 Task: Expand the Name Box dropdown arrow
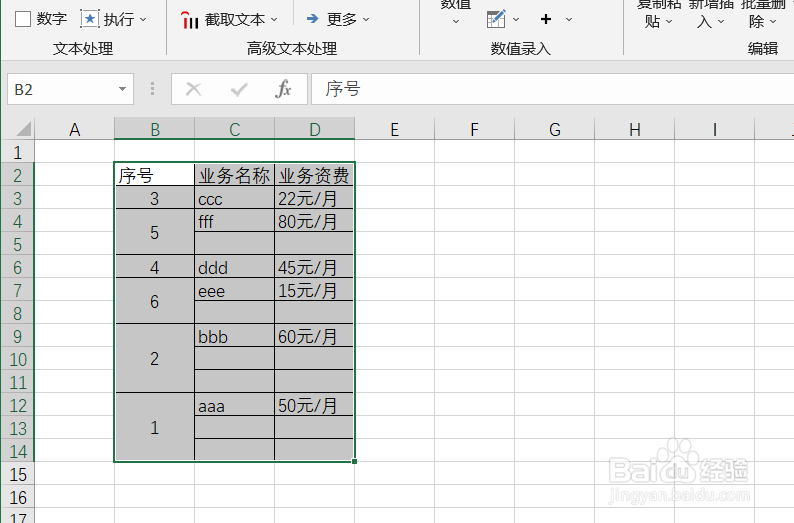click(123, 89)
